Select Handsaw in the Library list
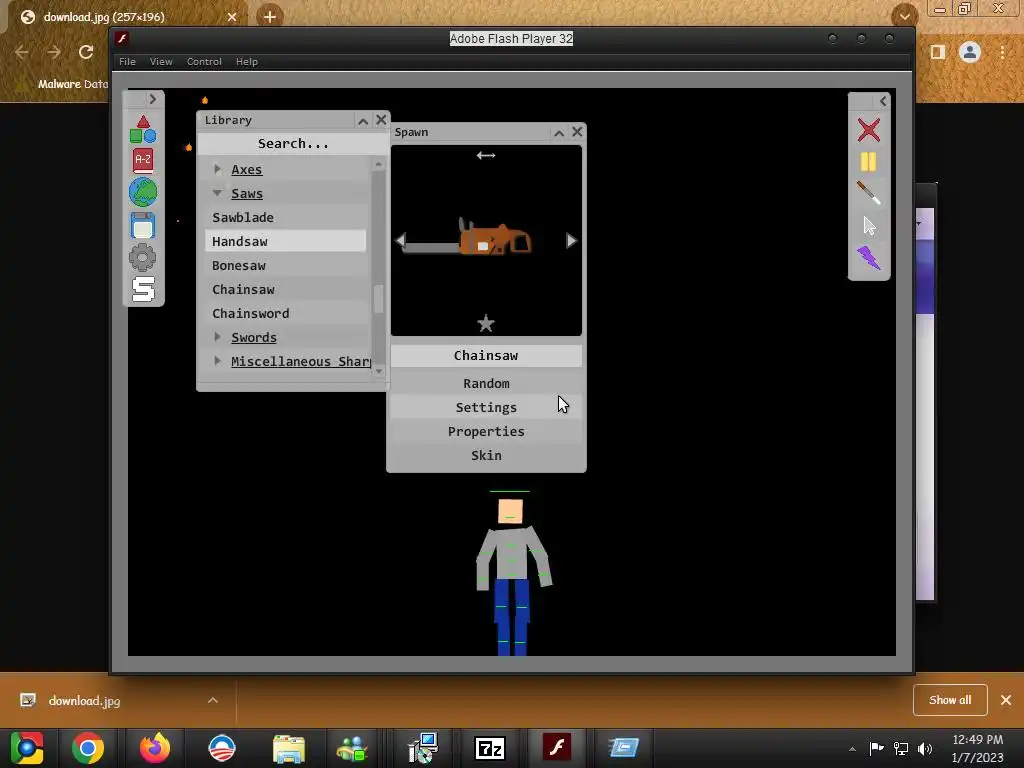This screenshot has width=1024, height=768. point(285,242)
